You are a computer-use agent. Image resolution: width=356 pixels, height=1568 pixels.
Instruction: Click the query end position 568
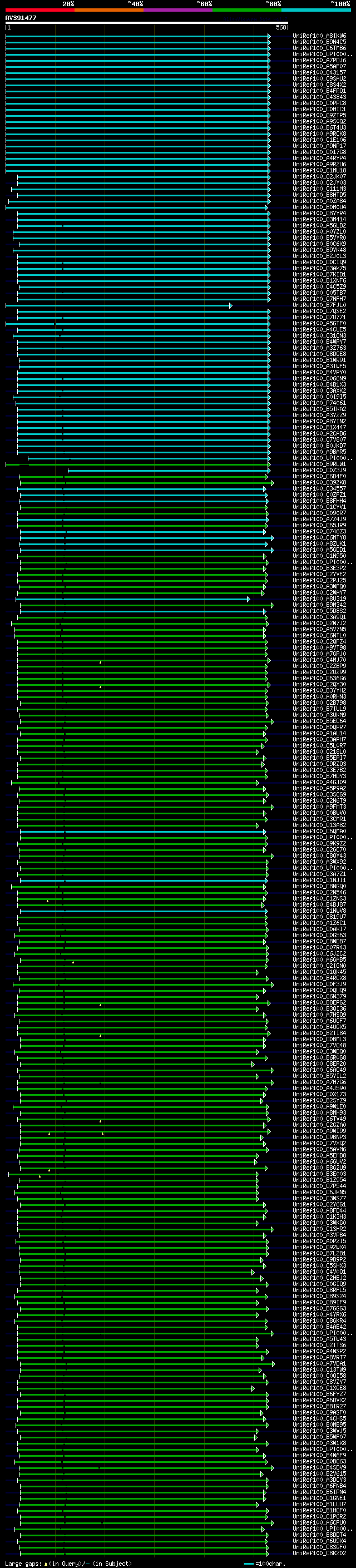click(x=281, y=27)
